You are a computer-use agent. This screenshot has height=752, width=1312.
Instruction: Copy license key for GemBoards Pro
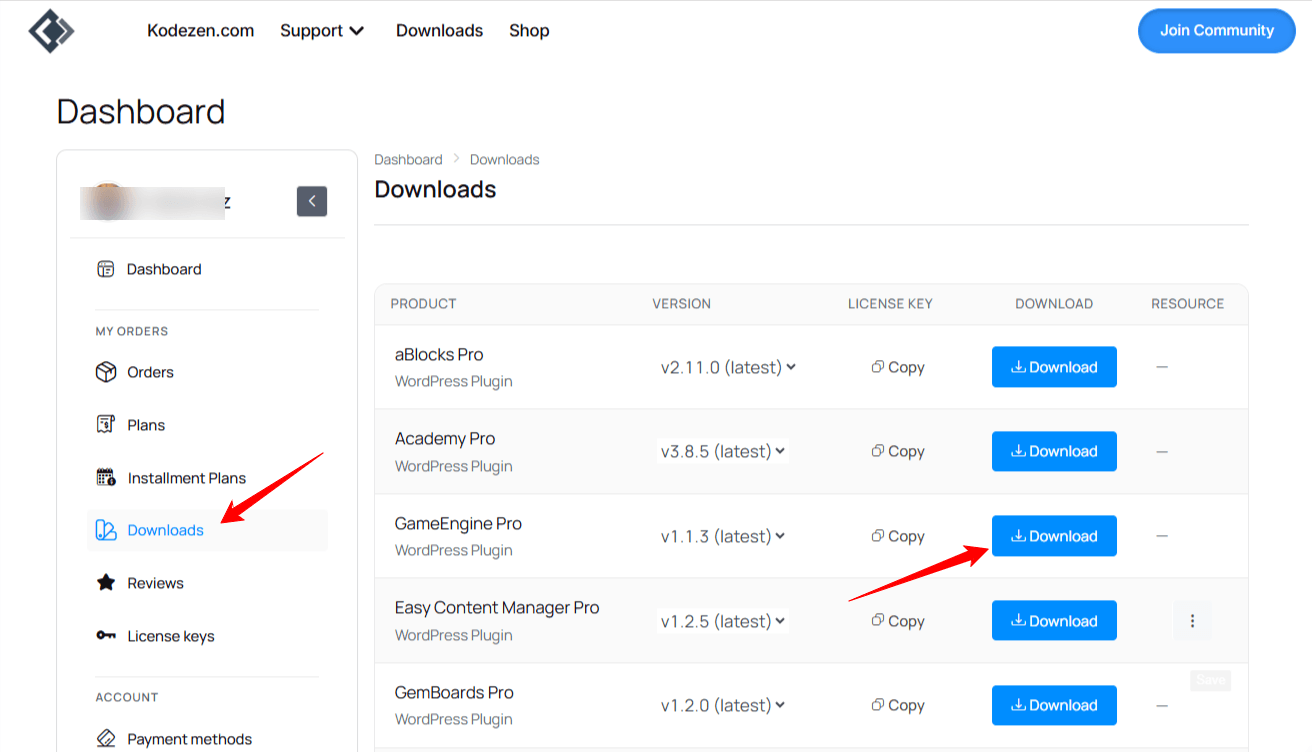pos(897,705)
